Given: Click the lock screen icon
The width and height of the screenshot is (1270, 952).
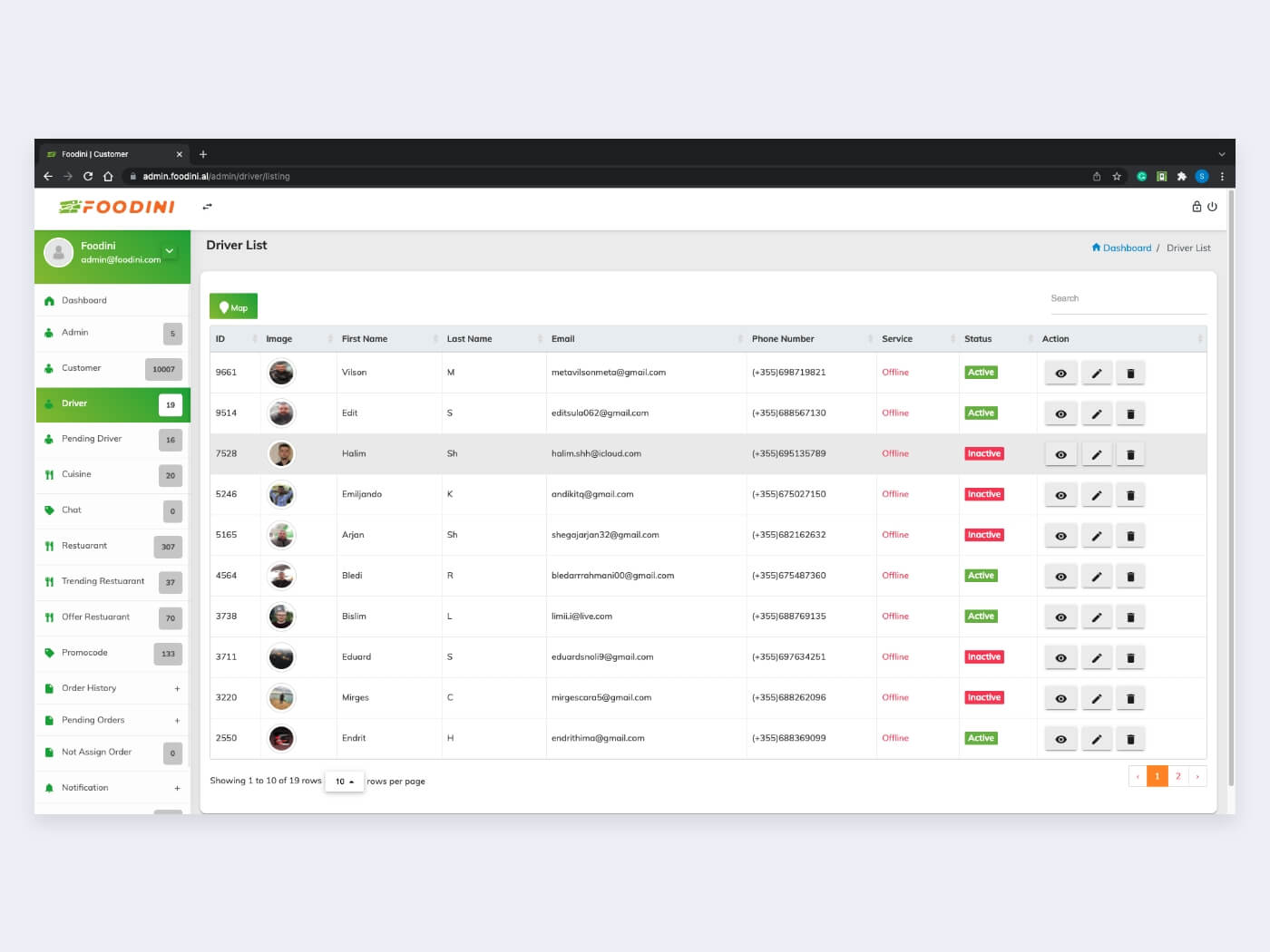Looking at the screenshot, I should (x=1197, y=207).
